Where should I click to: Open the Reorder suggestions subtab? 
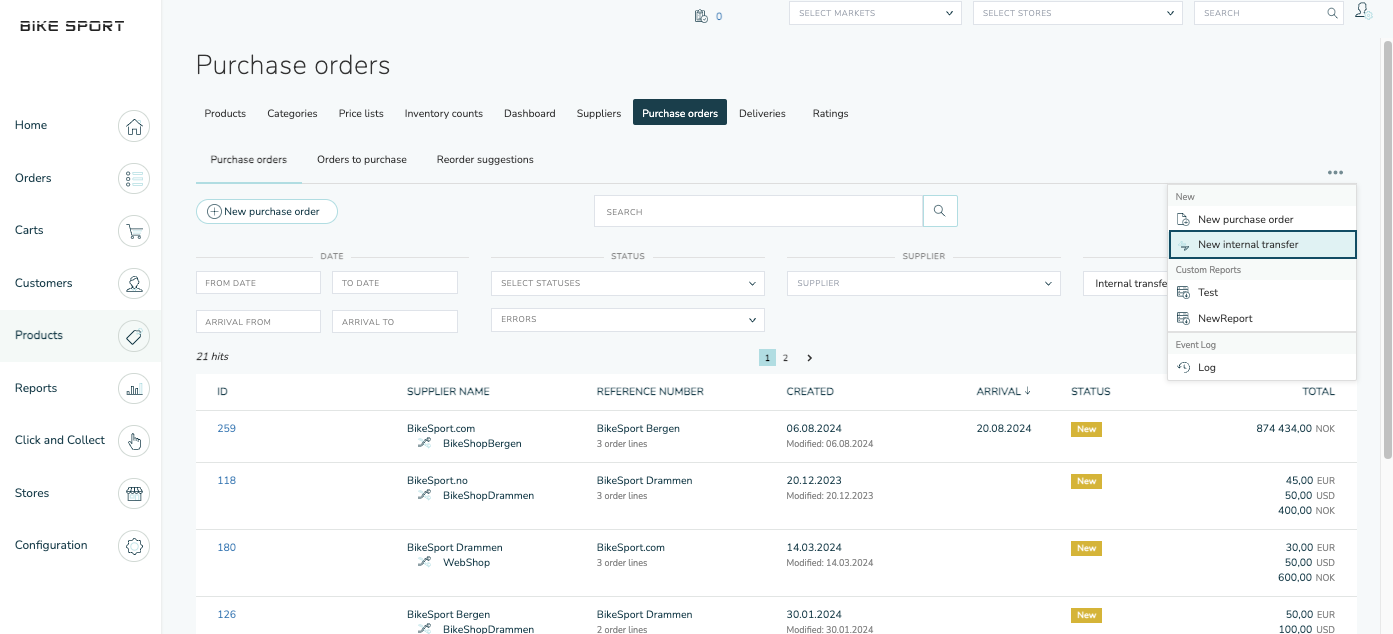coord(485,159)
